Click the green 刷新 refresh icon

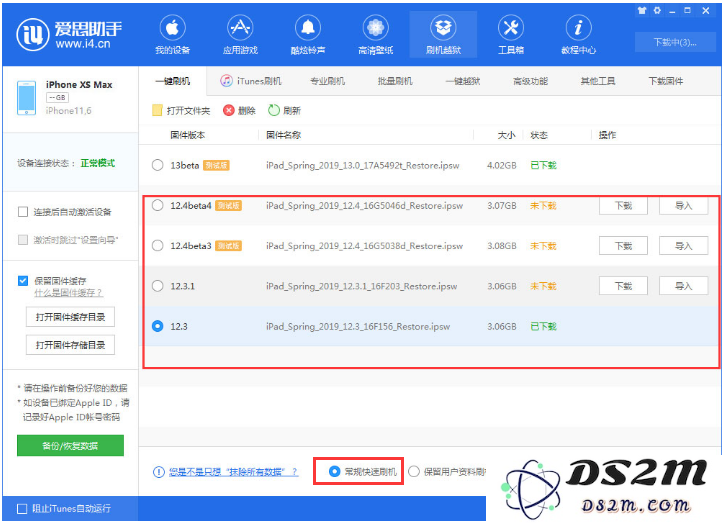click(274, 110)
